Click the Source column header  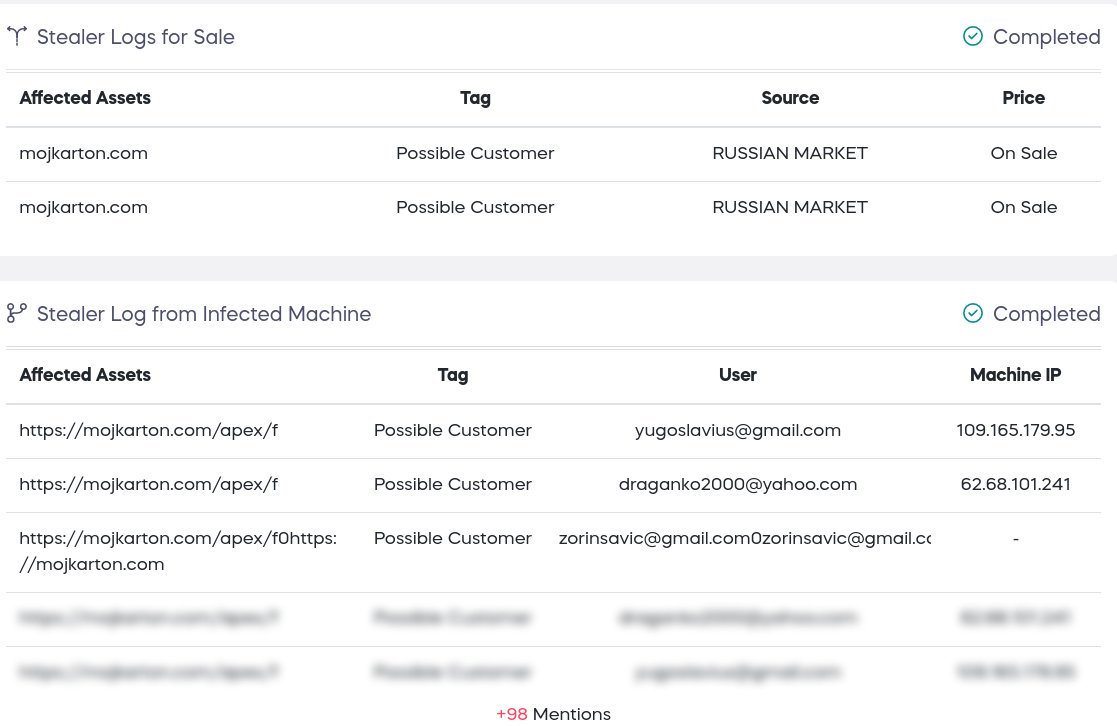point(790,98)
